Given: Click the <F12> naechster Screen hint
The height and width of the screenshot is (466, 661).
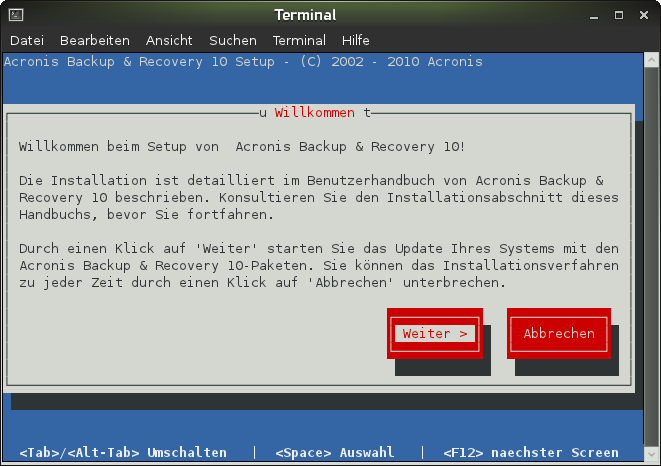Looking at the screenshot, I should point(531,453).
